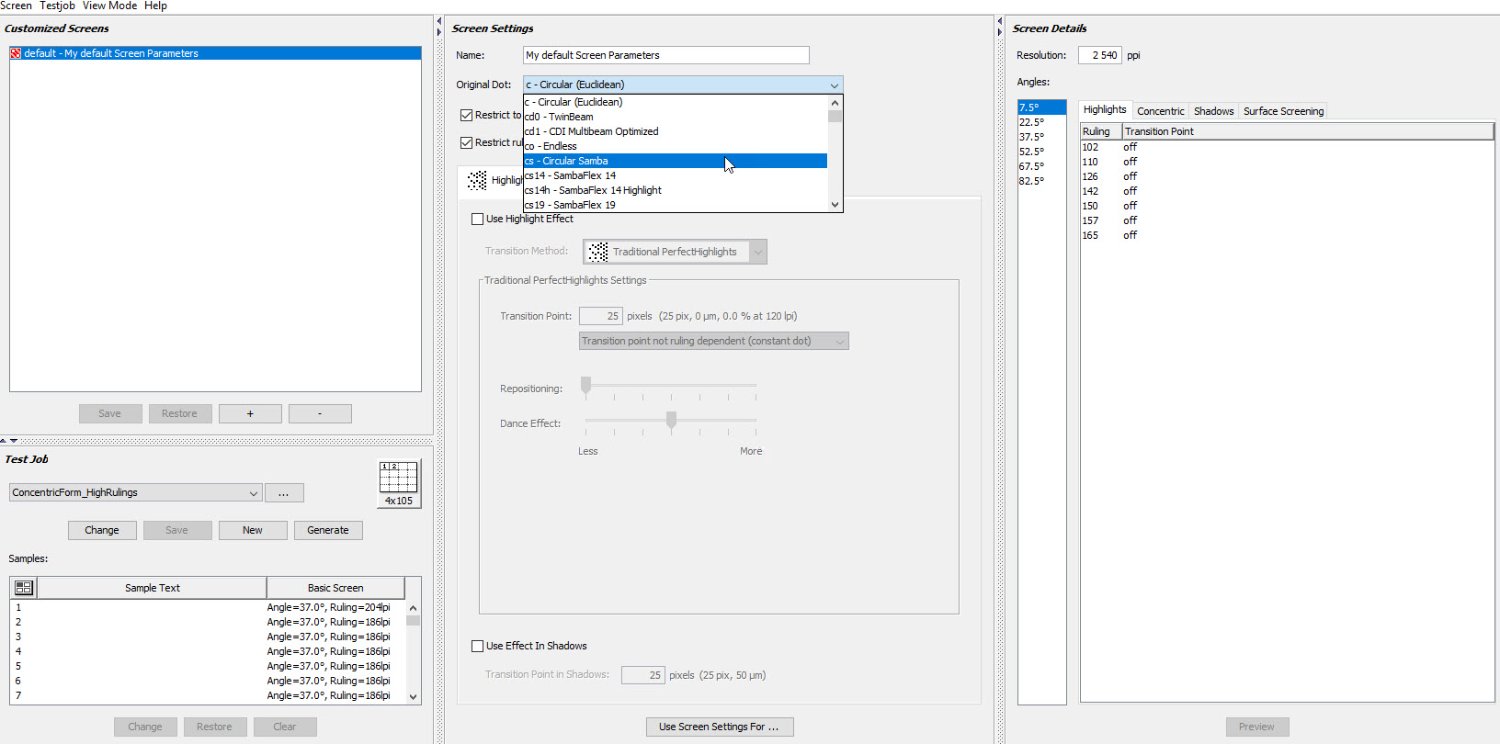Click the down arrow on divider above Test Job
Image resolution: width=1500 pixels, height=744 pixels.
tap(14, 440)
